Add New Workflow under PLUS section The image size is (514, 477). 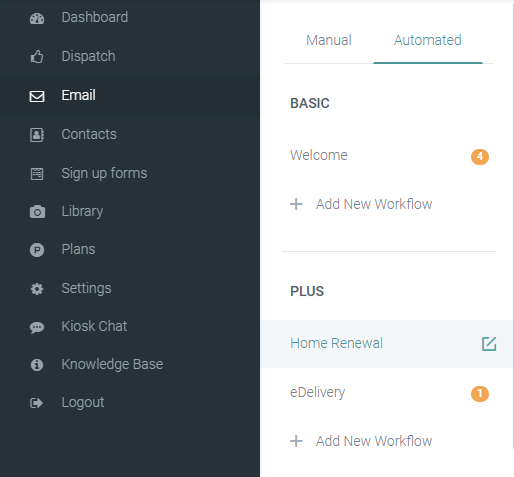point(361,441)
